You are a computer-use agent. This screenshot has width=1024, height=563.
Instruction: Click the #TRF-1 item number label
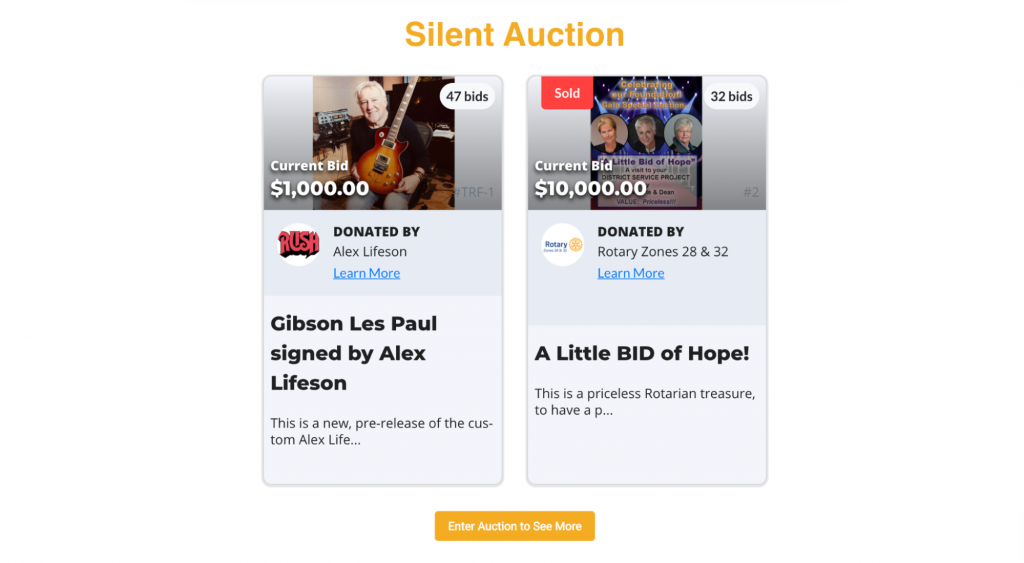[474, 192]
